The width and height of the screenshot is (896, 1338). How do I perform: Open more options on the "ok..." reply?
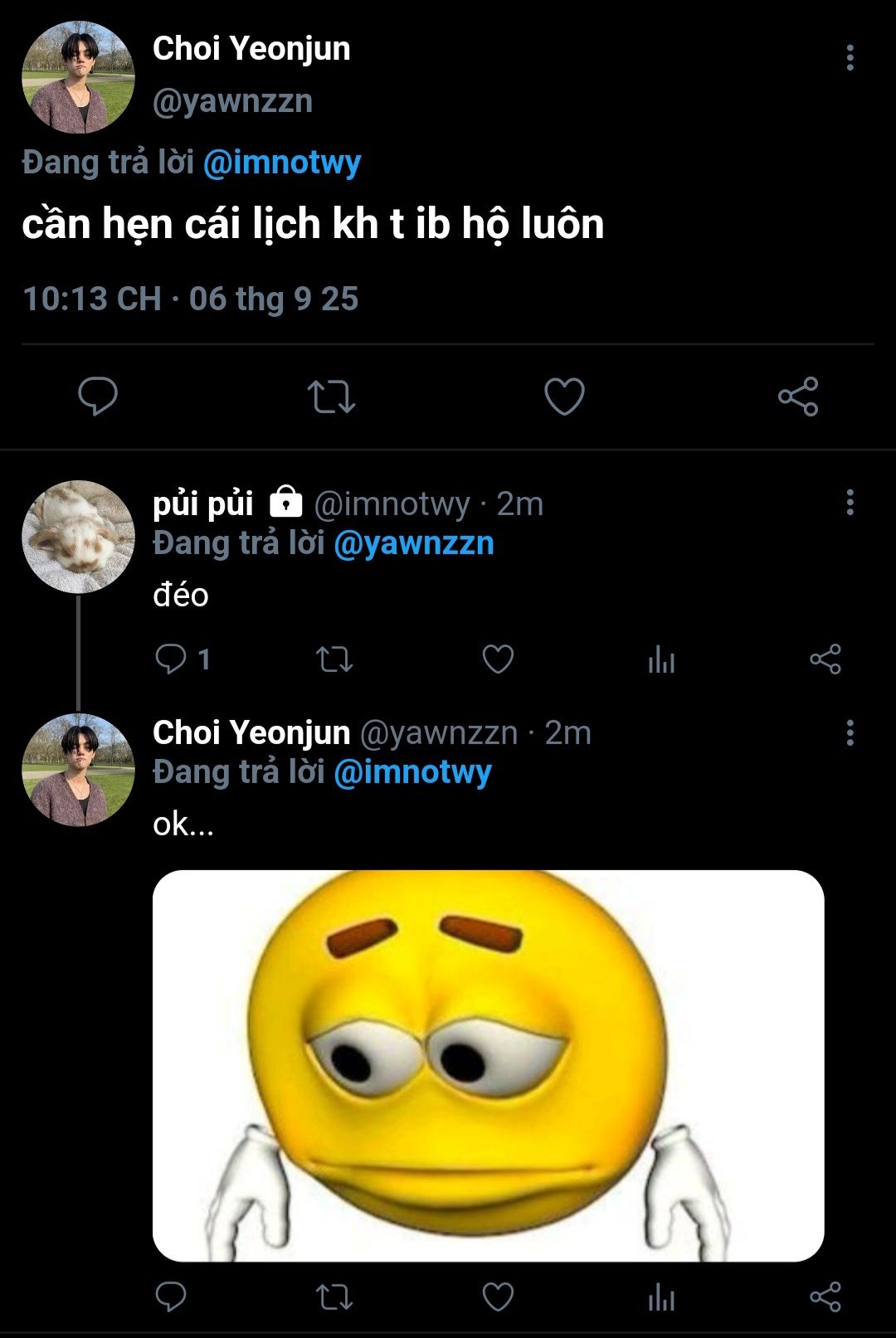point(850,733)
